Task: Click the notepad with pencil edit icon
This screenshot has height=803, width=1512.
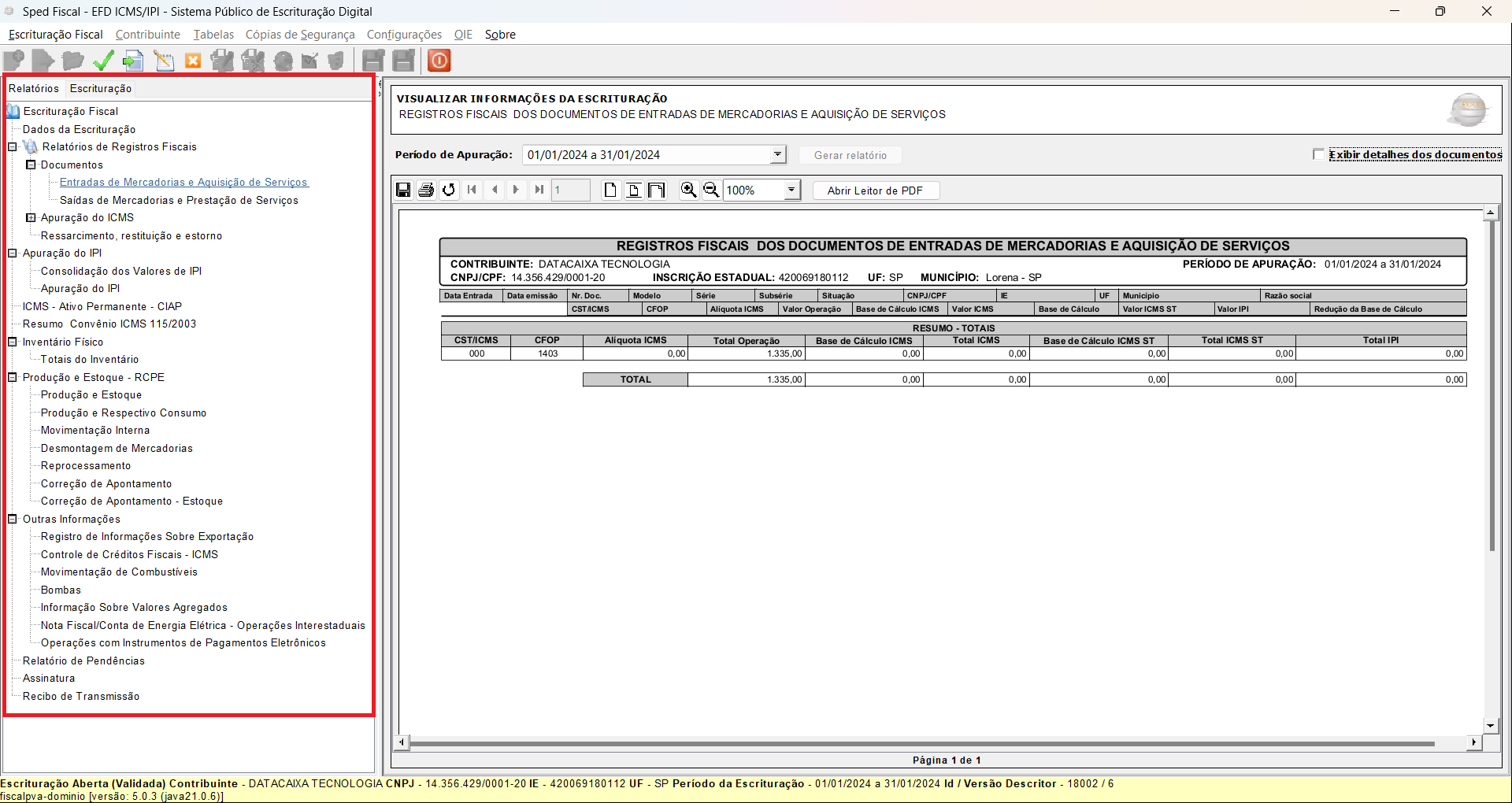Action: point(164,61)
